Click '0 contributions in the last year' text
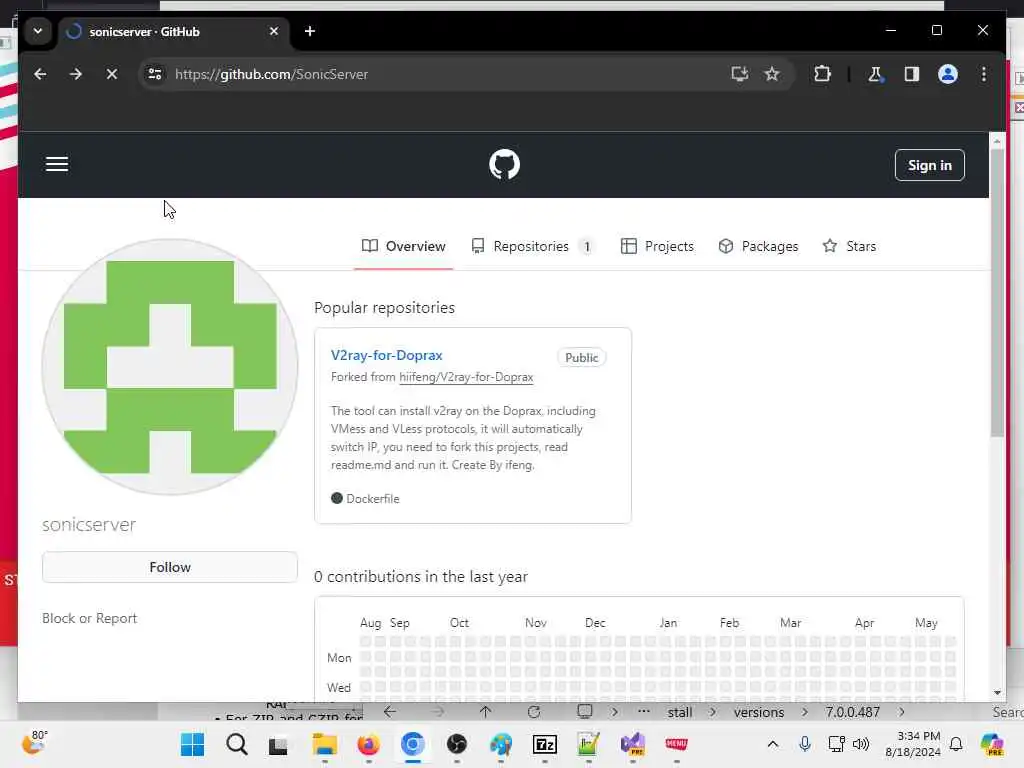 pos(421,577)
